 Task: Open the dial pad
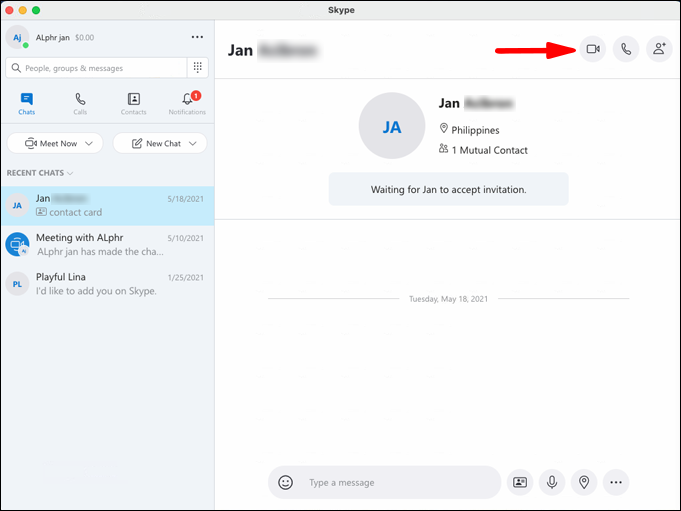198,68
